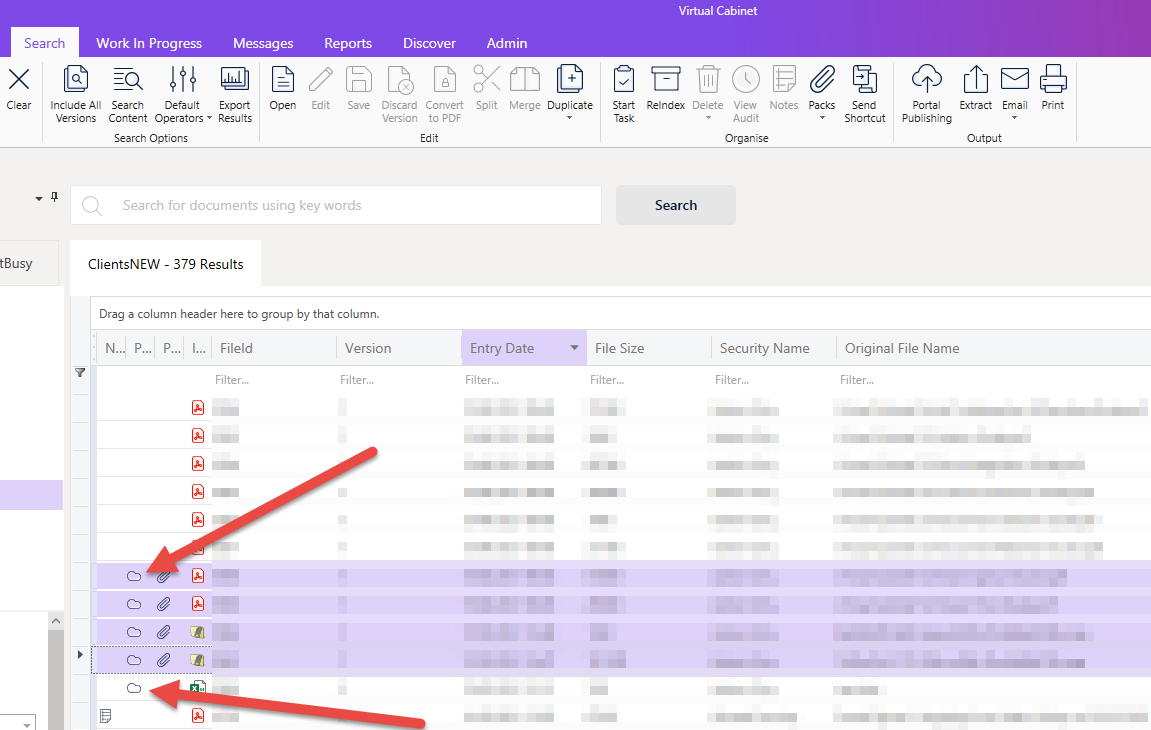Toggle the search panel pin icon

click(x=54, y=197)
